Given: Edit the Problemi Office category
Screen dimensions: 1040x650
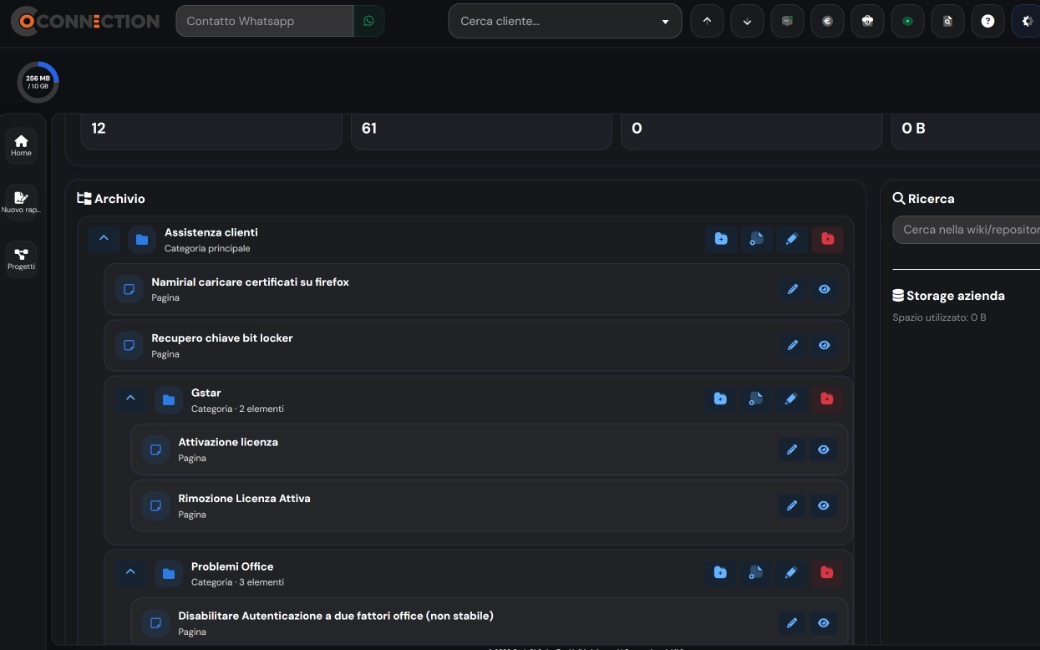Looking at the screenshot, I should [791, 572].
